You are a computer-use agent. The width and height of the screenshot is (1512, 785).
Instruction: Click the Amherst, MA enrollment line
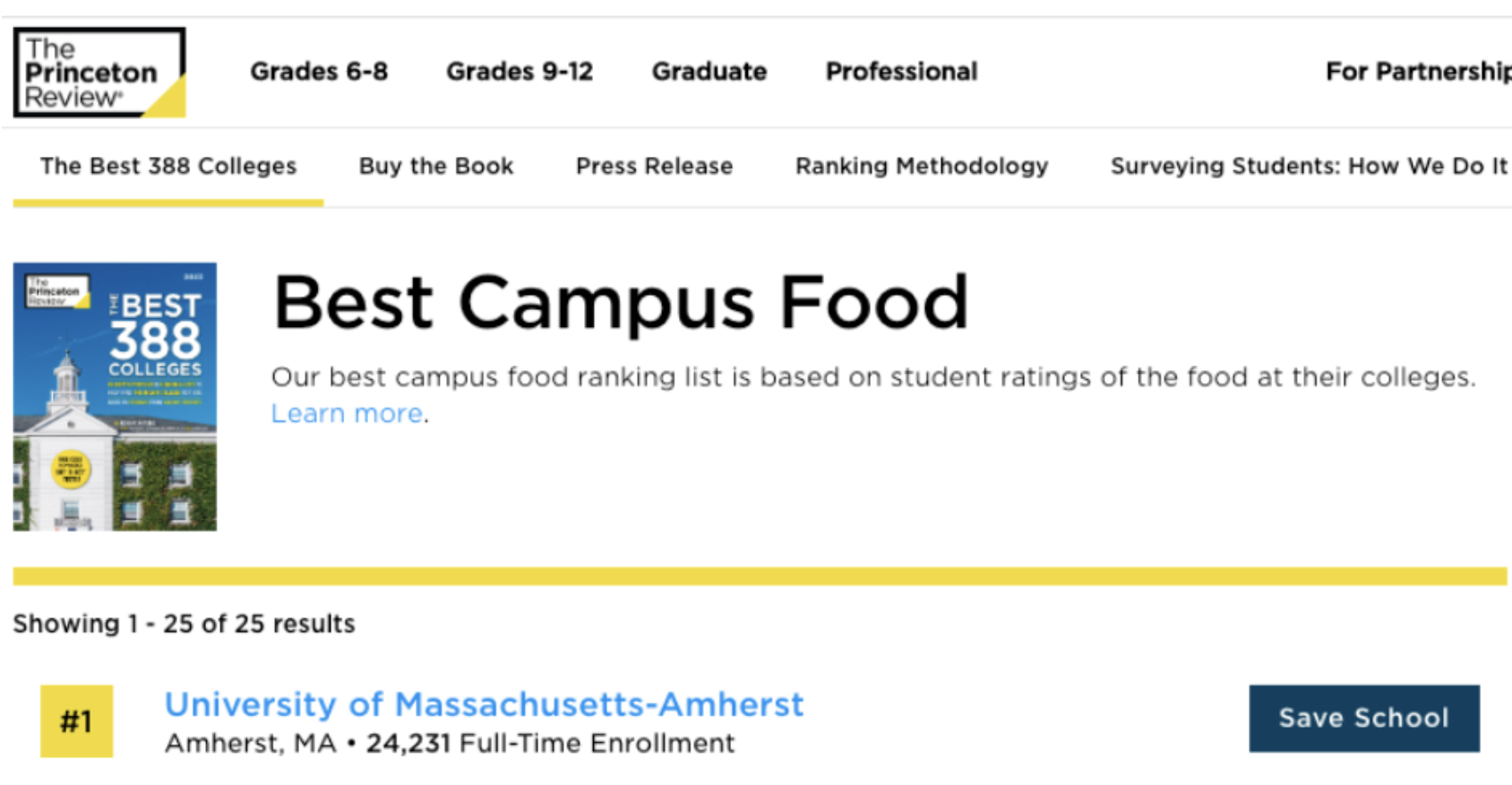tap(450, 744)
